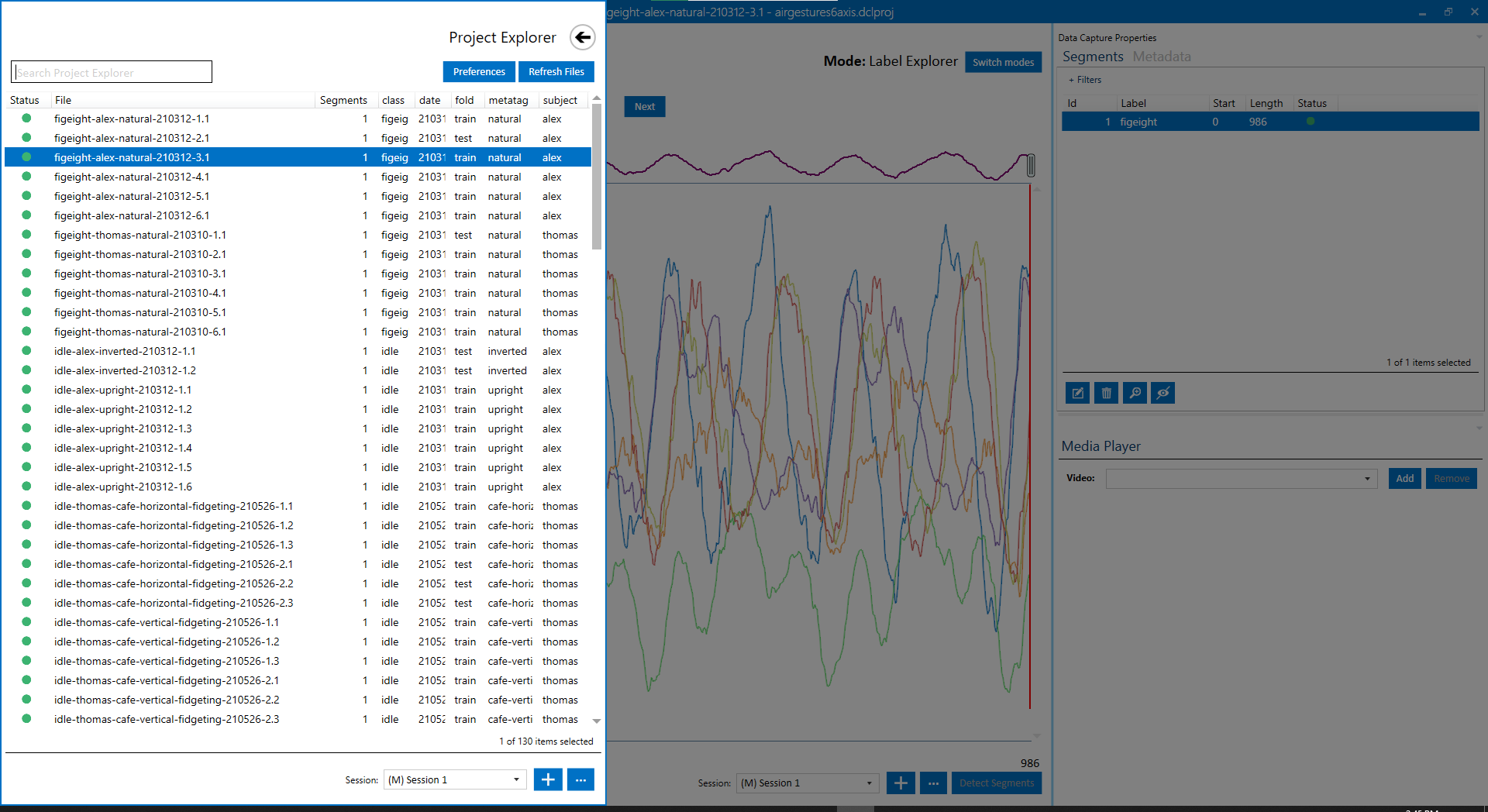
Task: Open Preferences in Project Explorer
Action: [x=479, y=71]
